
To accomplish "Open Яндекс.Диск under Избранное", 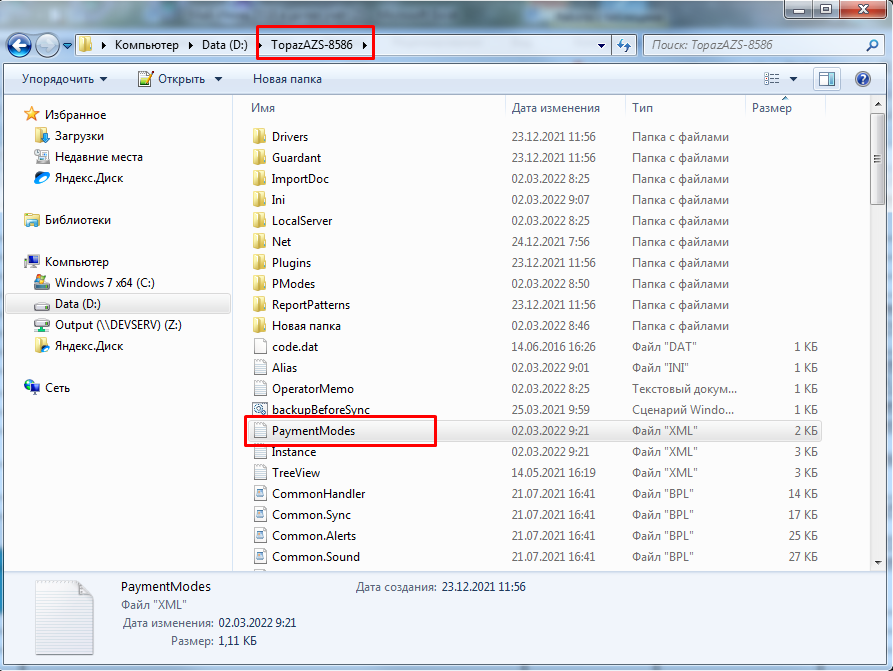I will tap(89, 178).
